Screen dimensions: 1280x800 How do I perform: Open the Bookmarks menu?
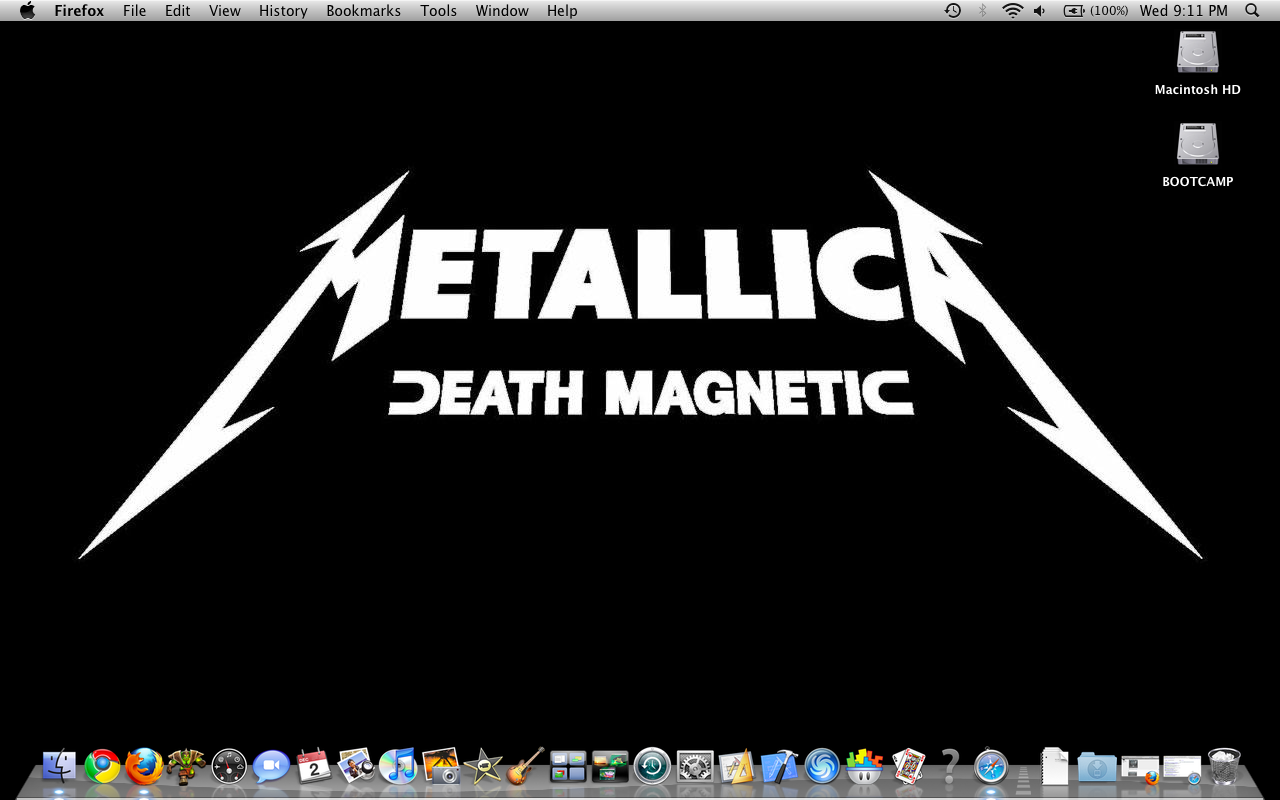363,11
